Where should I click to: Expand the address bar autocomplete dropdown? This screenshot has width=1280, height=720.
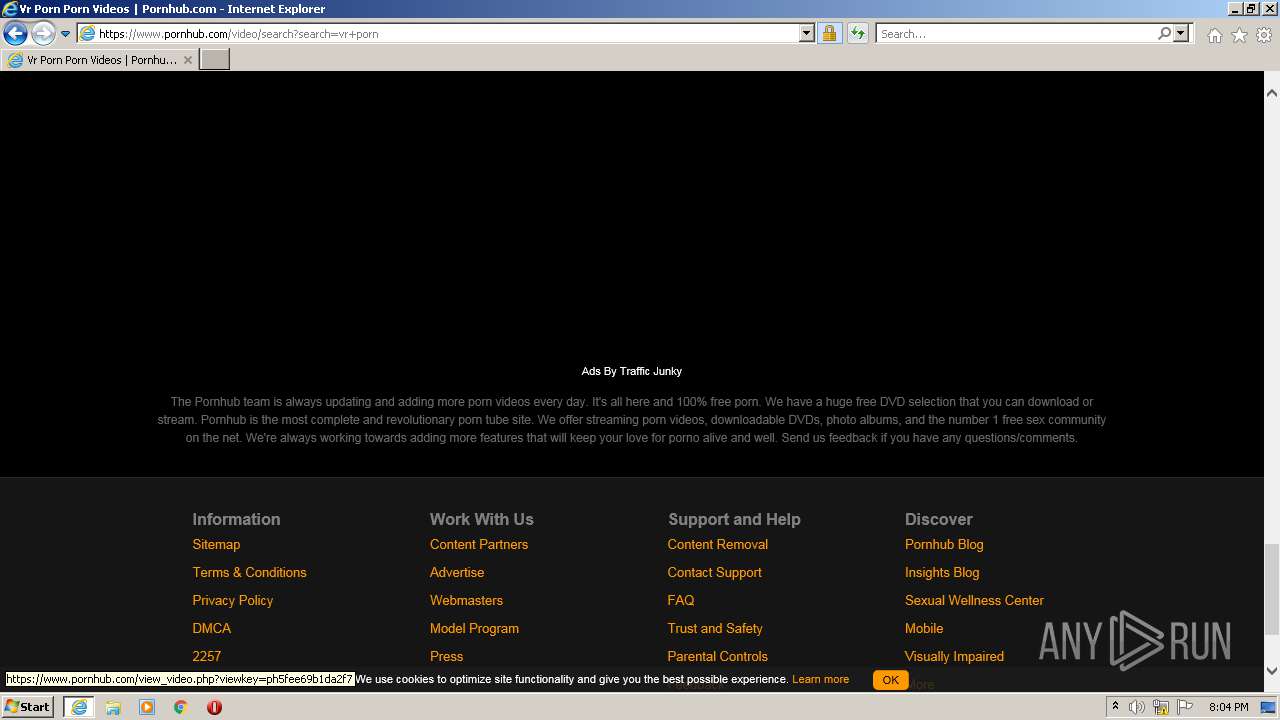click(807, 33)
